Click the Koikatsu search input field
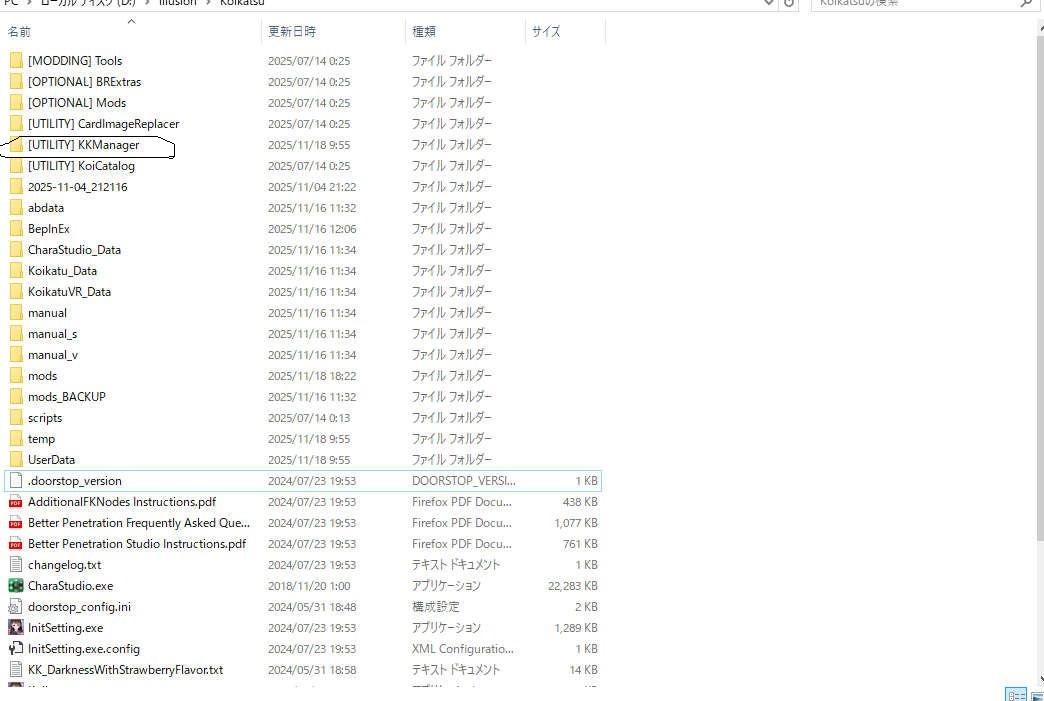This screenshot has width=1044, height=701. (x=910, y=4)
